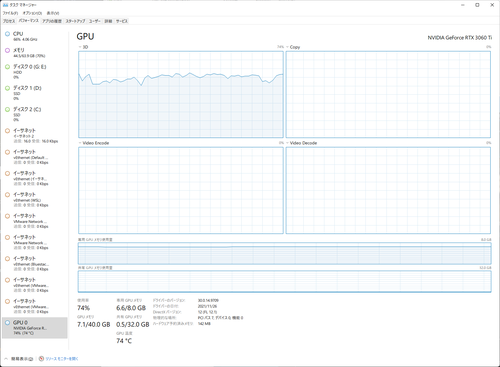Select CPU in the performance sidebar
Screen dimensions: 500x367
(x=34, y=36)
